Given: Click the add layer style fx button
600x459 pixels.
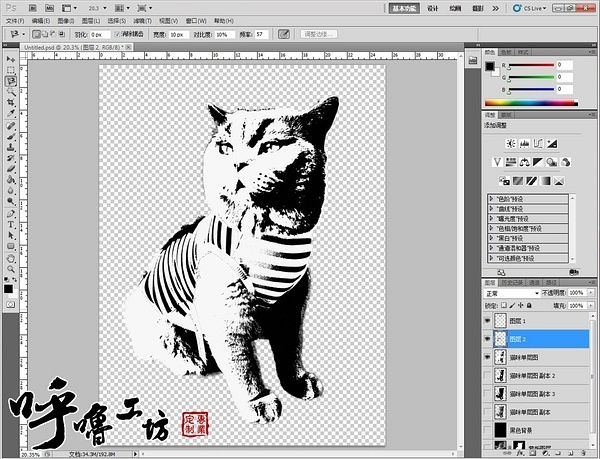Looking at the screenshot, I should 521,454.
